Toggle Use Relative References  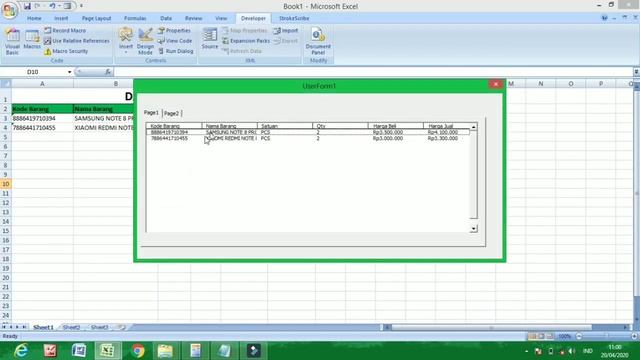click(x=77, y=41)
